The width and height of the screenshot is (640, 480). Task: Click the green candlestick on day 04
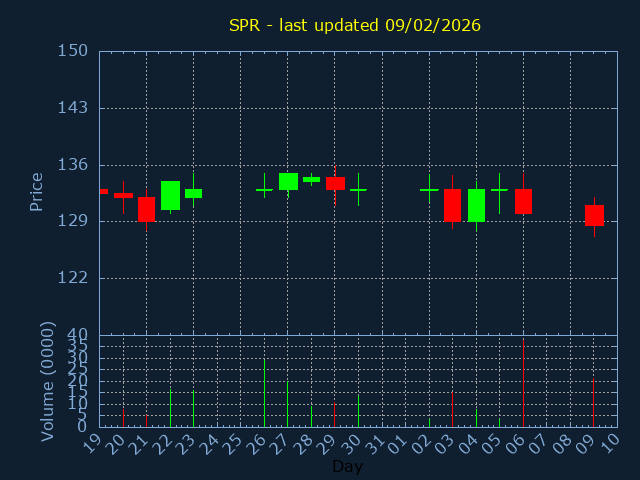point(476,205)
